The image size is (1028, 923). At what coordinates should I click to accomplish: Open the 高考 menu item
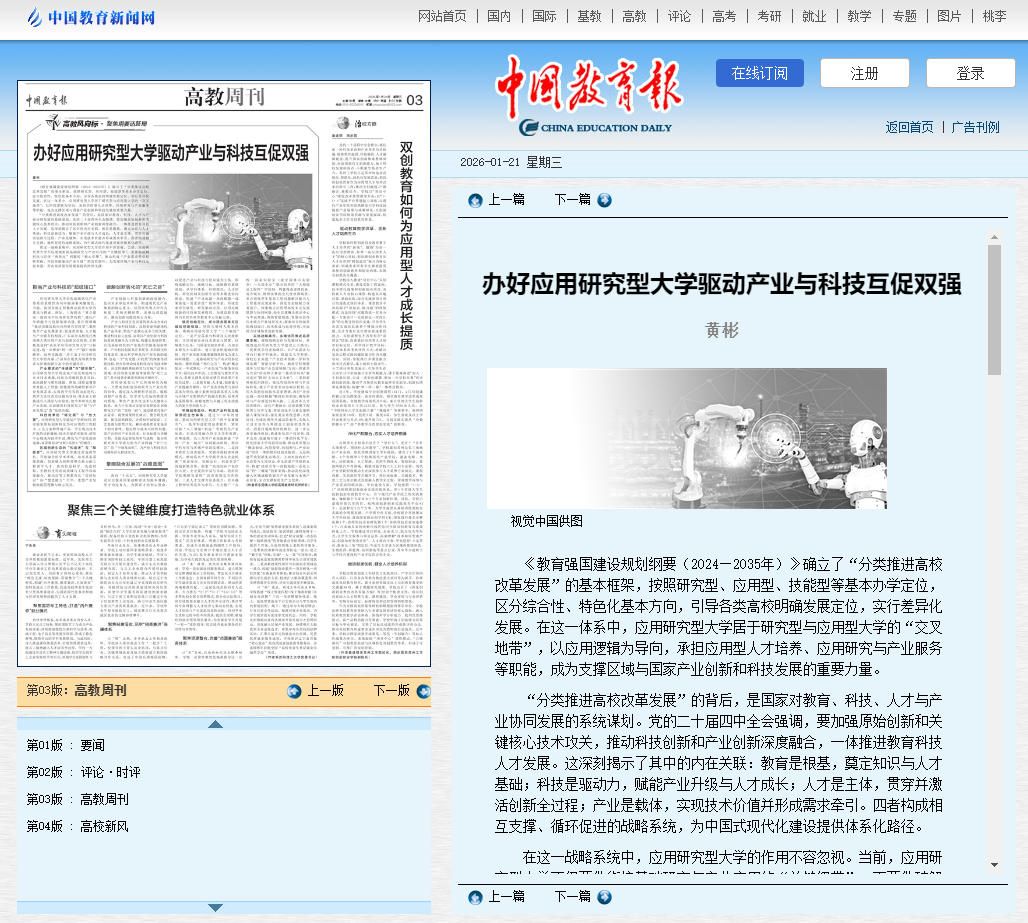(724, 16)
